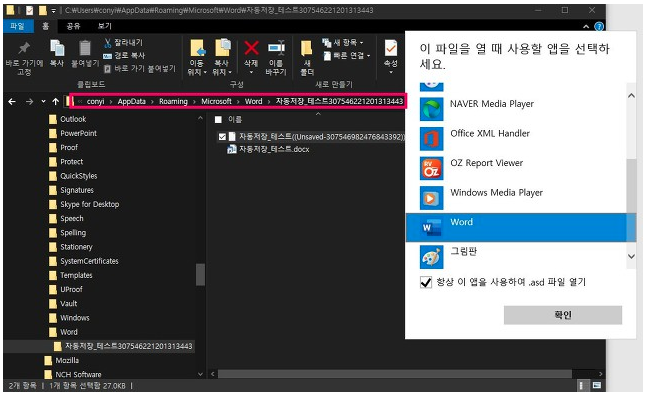The height and width of the screenshot is (394, 651).
Task: Click AppData in the address bar
Action: coord(132,101)
